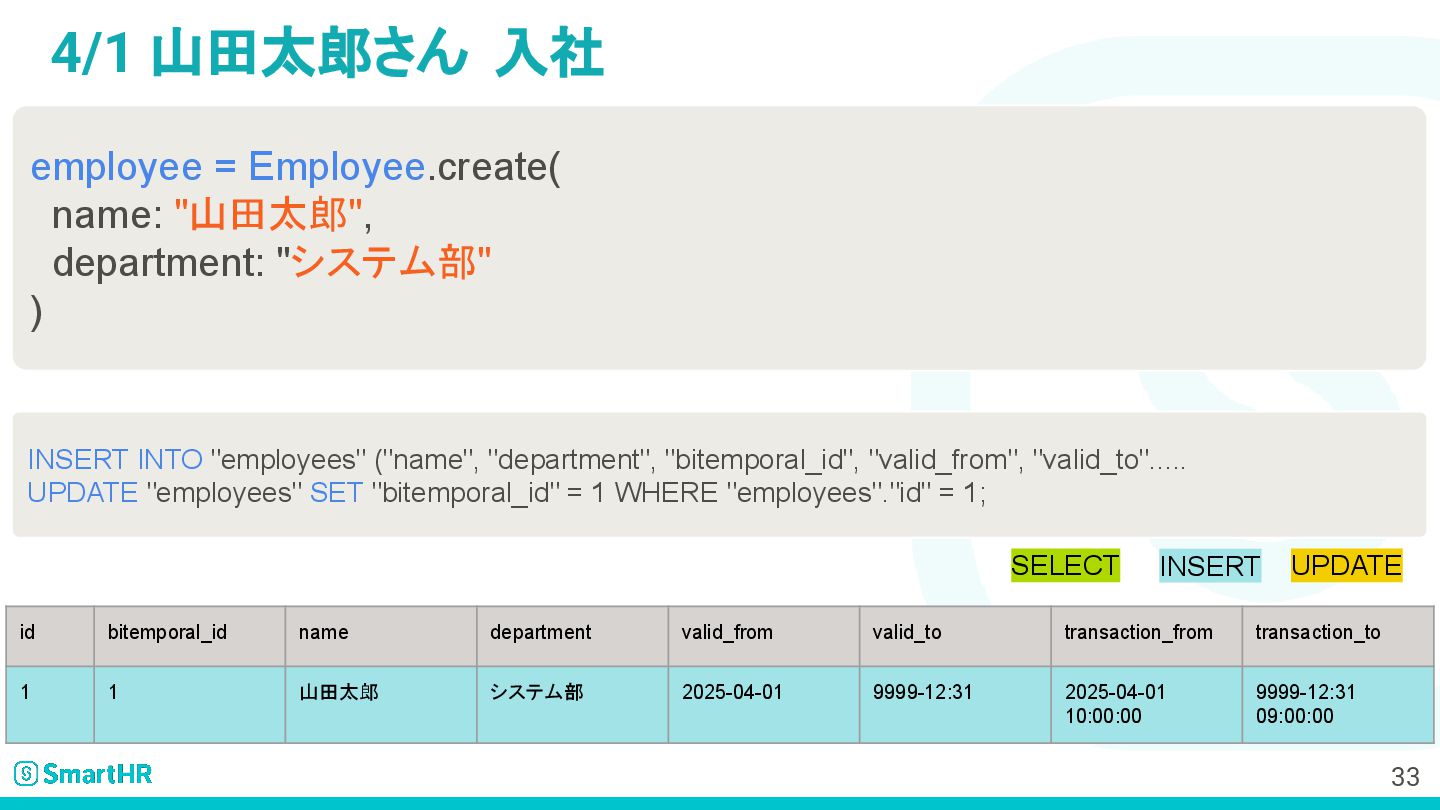Click the code line name: "山田太郎"
Screen dimensions: 1440x810
pyautogui.click(x=212, y=215)
